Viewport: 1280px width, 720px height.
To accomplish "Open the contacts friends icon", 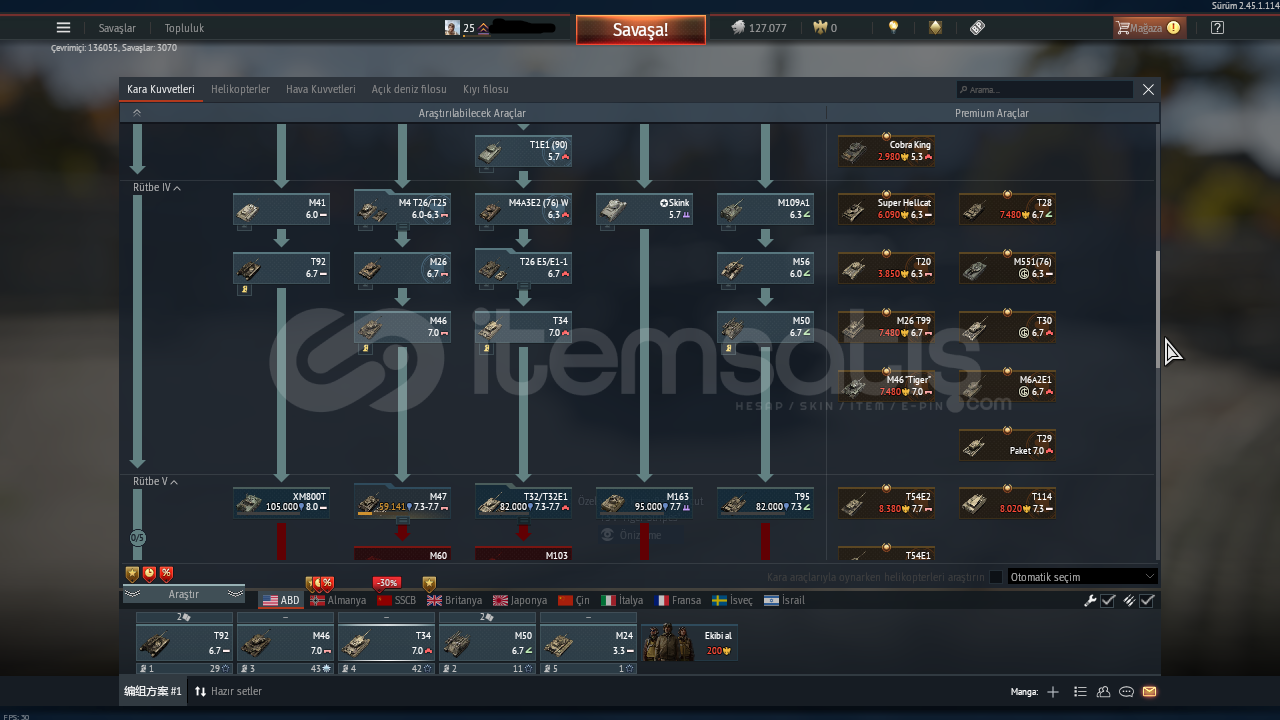I will (1104, 691).
